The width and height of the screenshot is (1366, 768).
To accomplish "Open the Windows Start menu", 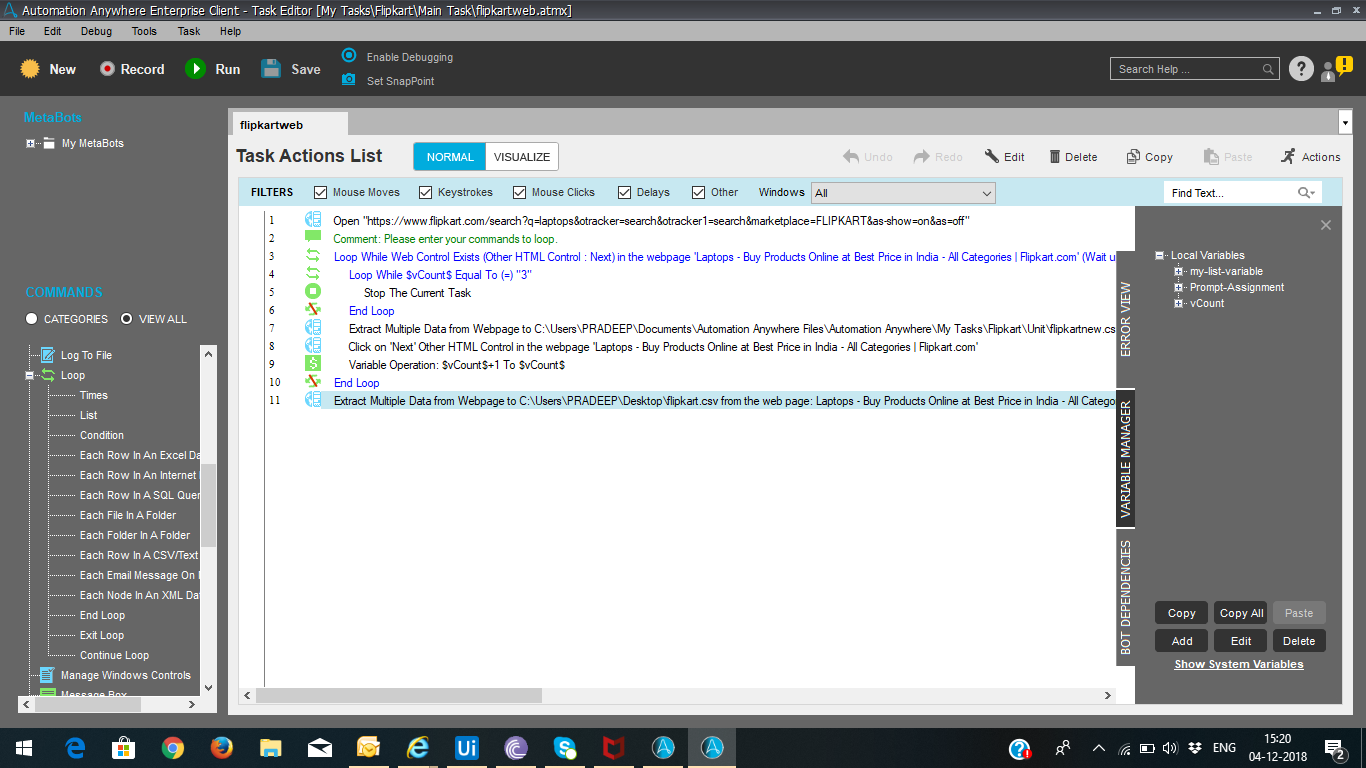I will [x=23, y=748].
